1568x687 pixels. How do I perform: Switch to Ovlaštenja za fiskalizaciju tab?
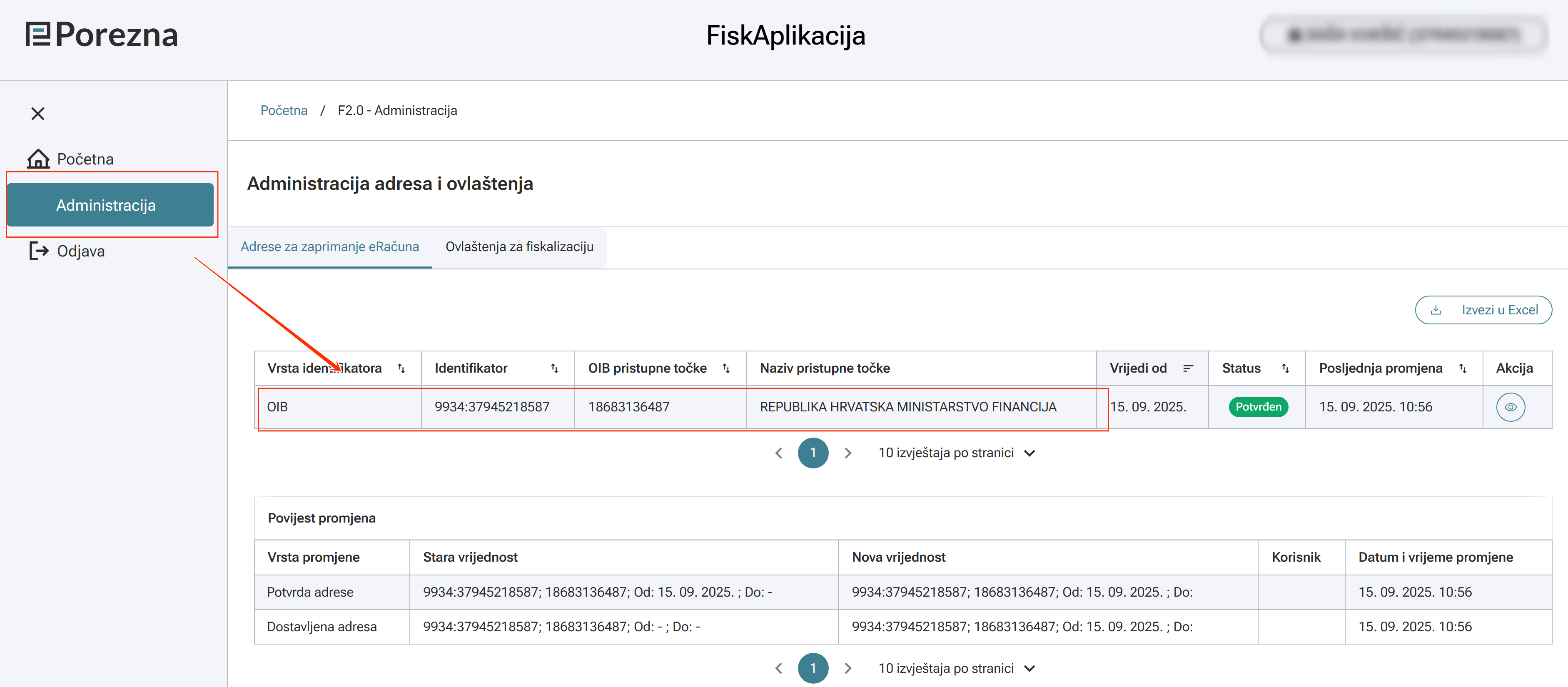[x=519, y=246]
